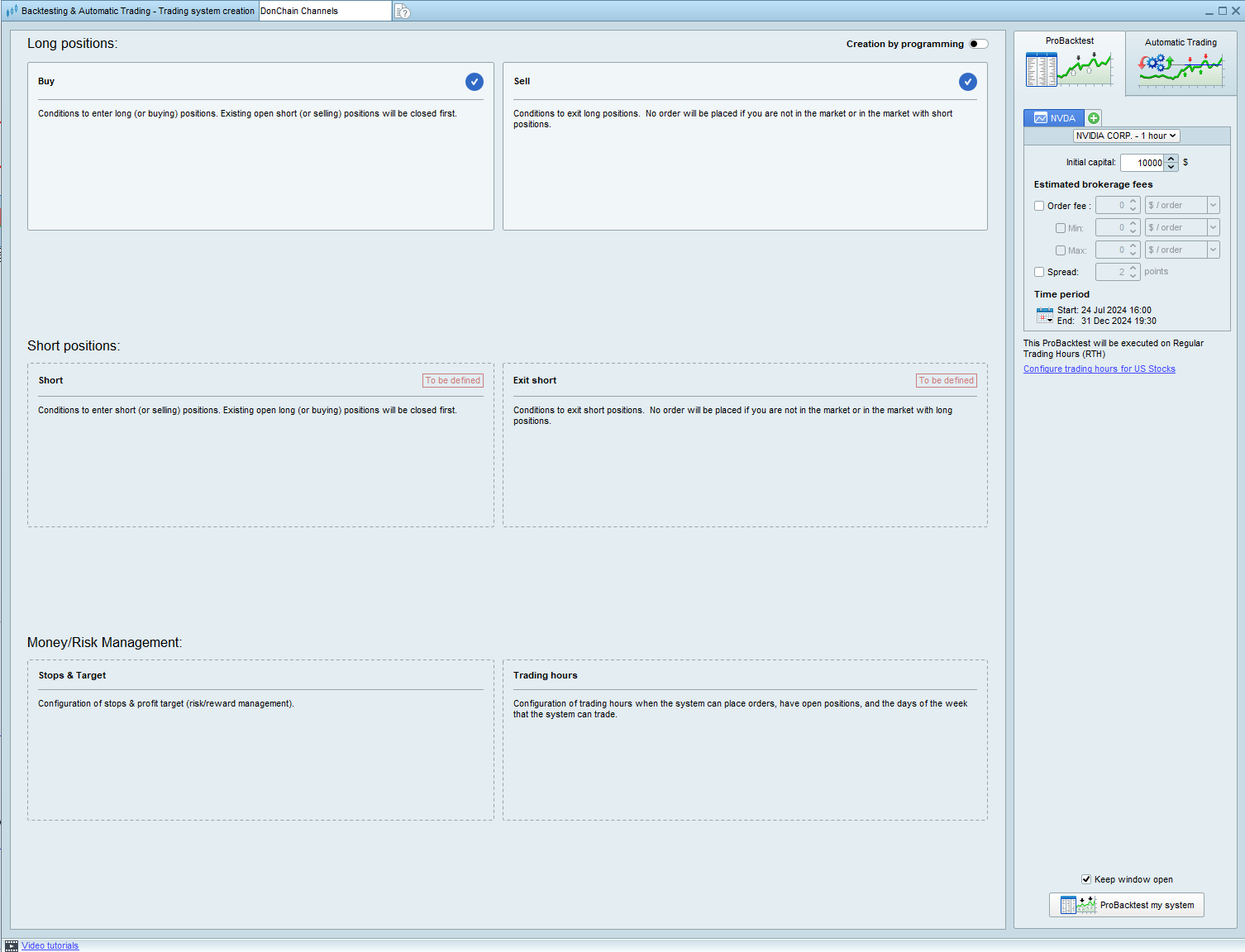1245x952 pixels.
Task: Open Configure trading hours for US Stocks link
Action: point(1100,369)
